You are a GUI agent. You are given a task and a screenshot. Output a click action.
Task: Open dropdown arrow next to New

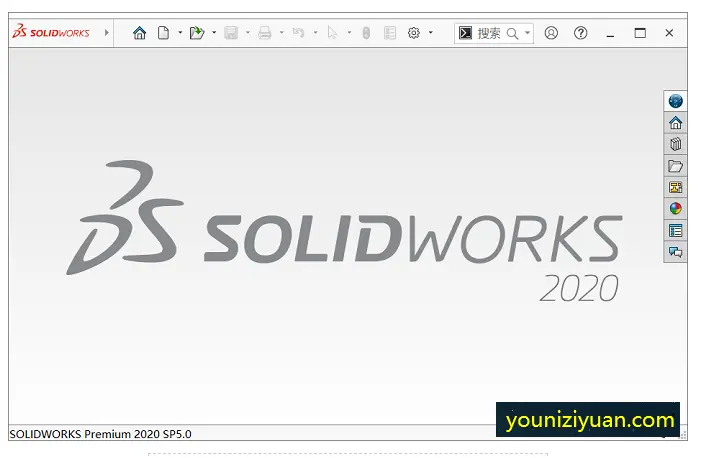[180, 33]
